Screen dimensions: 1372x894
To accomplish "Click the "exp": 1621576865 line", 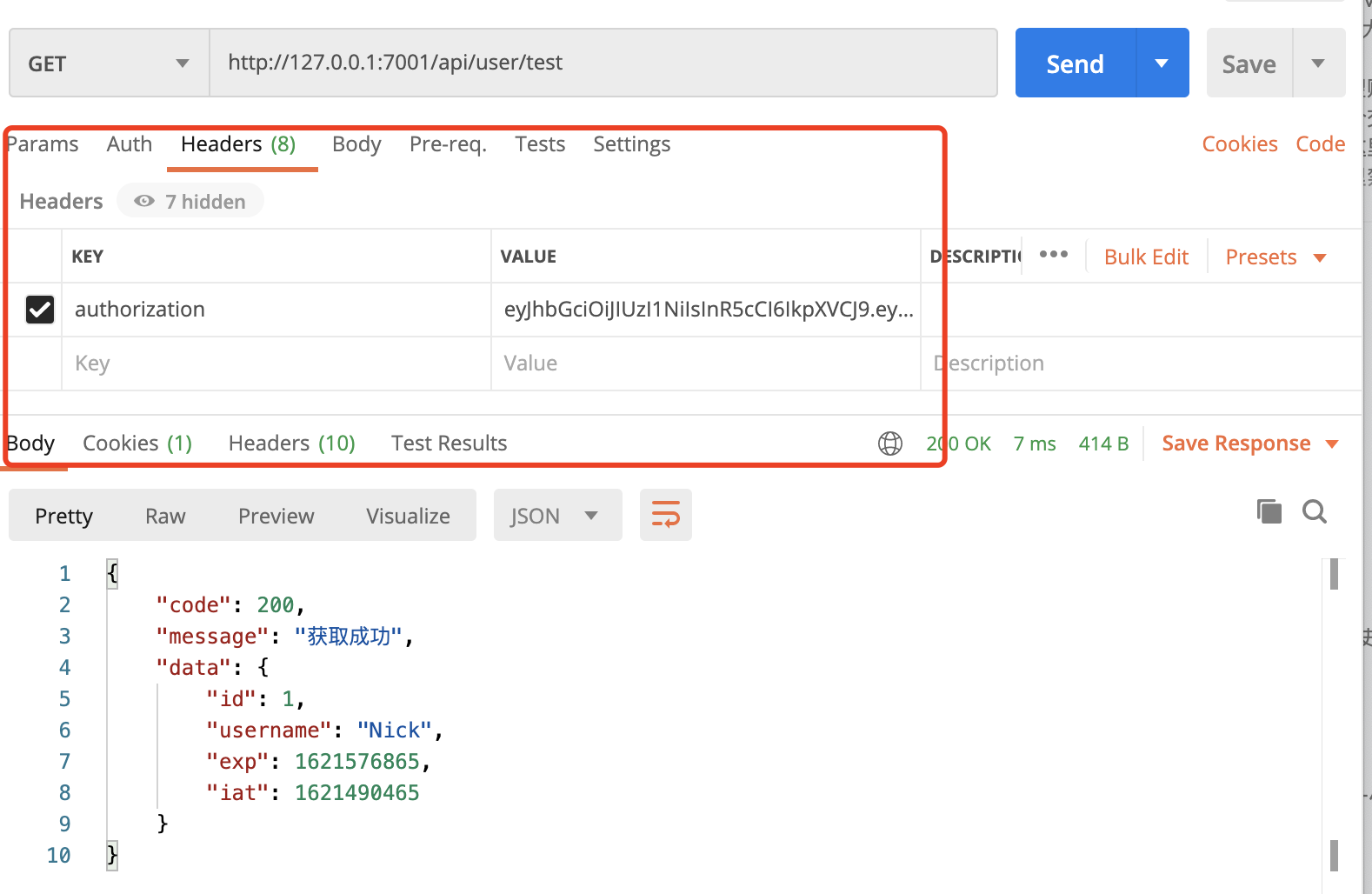I will click(318, 762).
